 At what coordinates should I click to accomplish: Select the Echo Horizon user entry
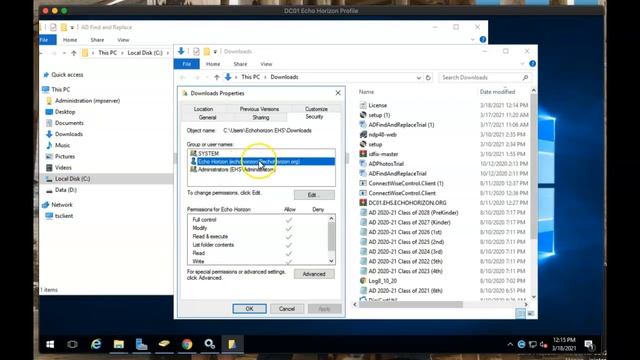(261, 162)
